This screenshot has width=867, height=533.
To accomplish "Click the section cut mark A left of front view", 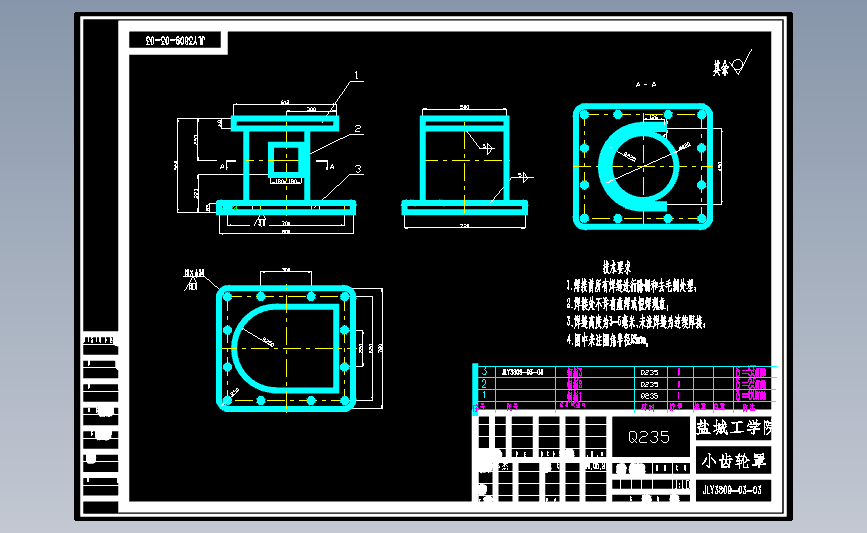I will (224, 165).
